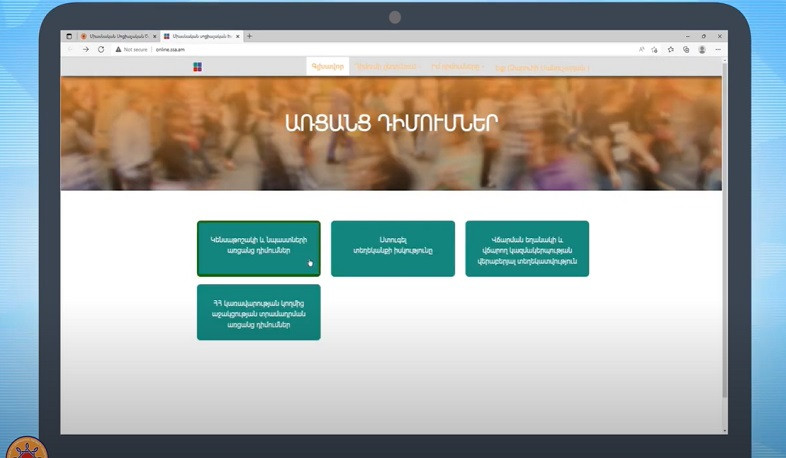The height and width of the screenshot is (458, 786).
Task: Close the first browser tab
Action: [154, 36]
